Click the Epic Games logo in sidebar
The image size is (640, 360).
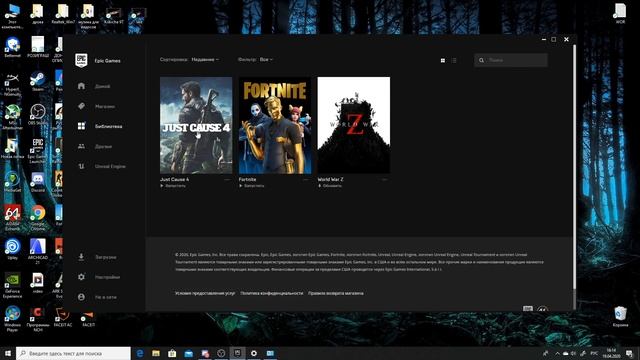(x=81, y=60)
